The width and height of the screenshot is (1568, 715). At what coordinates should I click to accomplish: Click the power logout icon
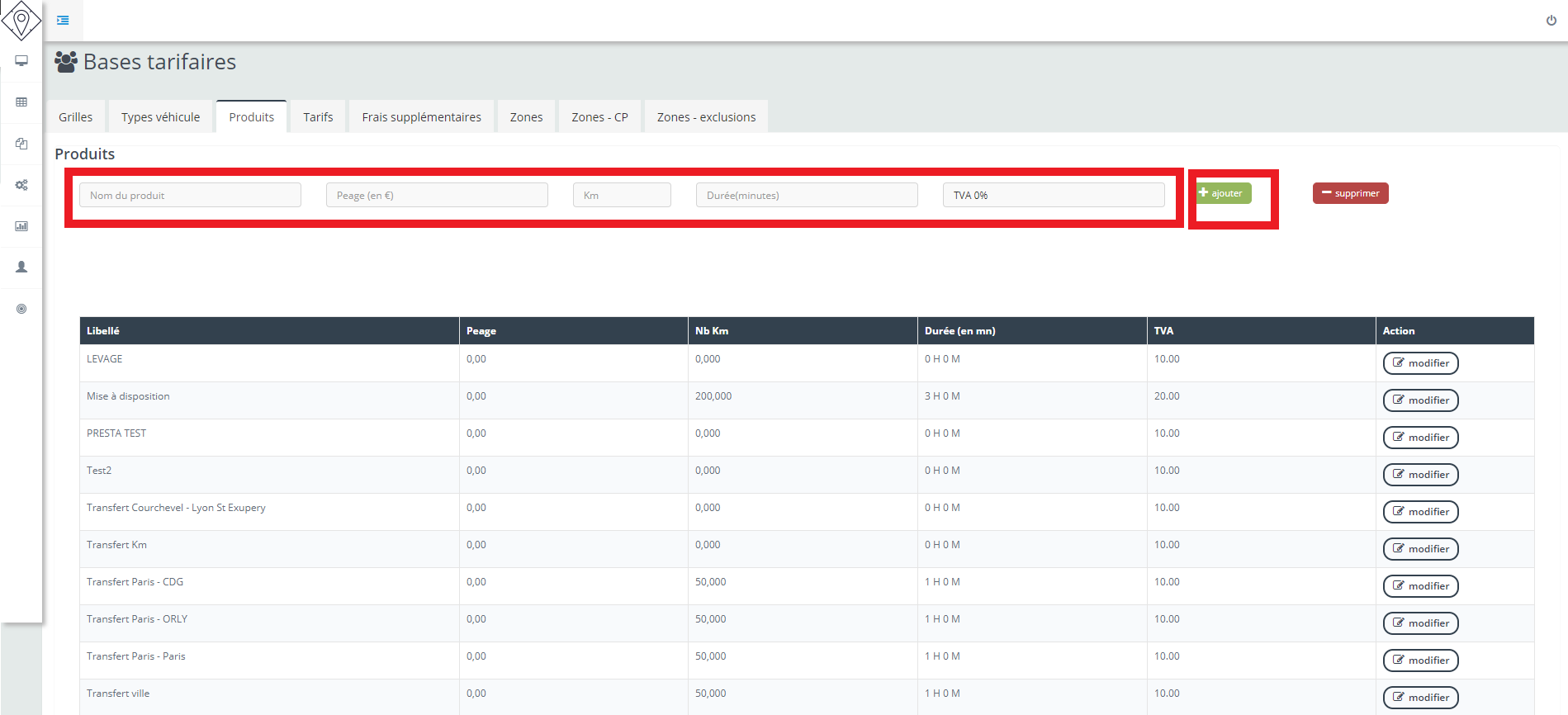[x=1551, y=21]
